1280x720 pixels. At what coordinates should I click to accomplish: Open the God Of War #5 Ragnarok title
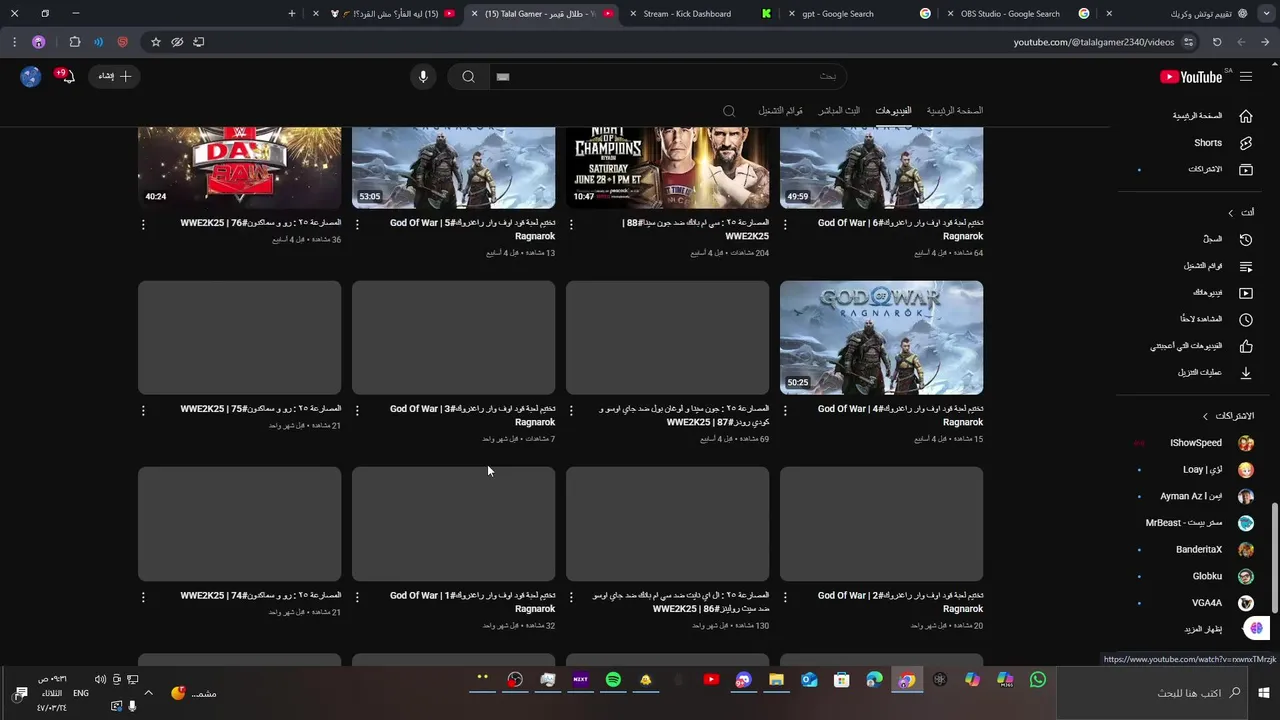click(472, 230)
